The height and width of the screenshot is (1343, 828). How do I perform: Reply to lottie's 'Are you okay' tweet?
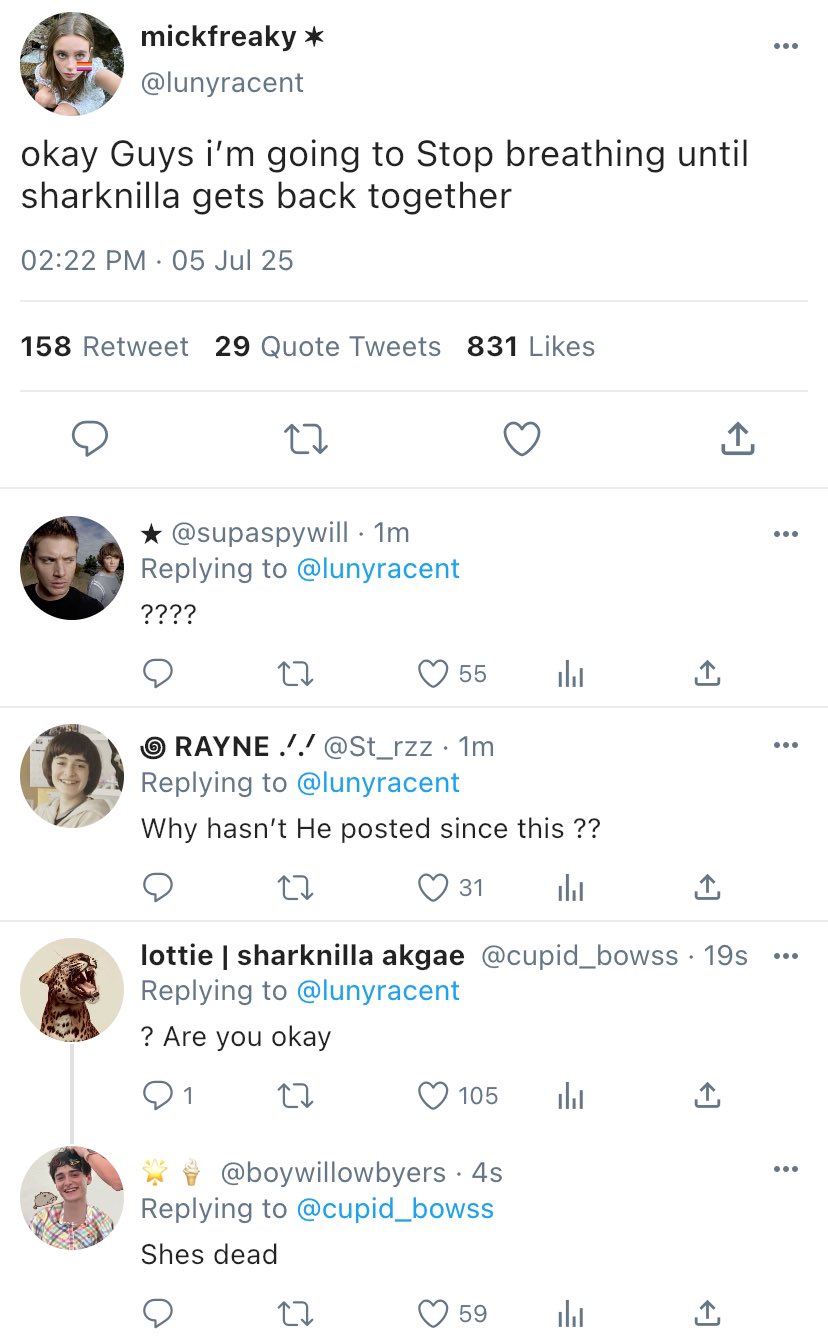click(158, 1096)
